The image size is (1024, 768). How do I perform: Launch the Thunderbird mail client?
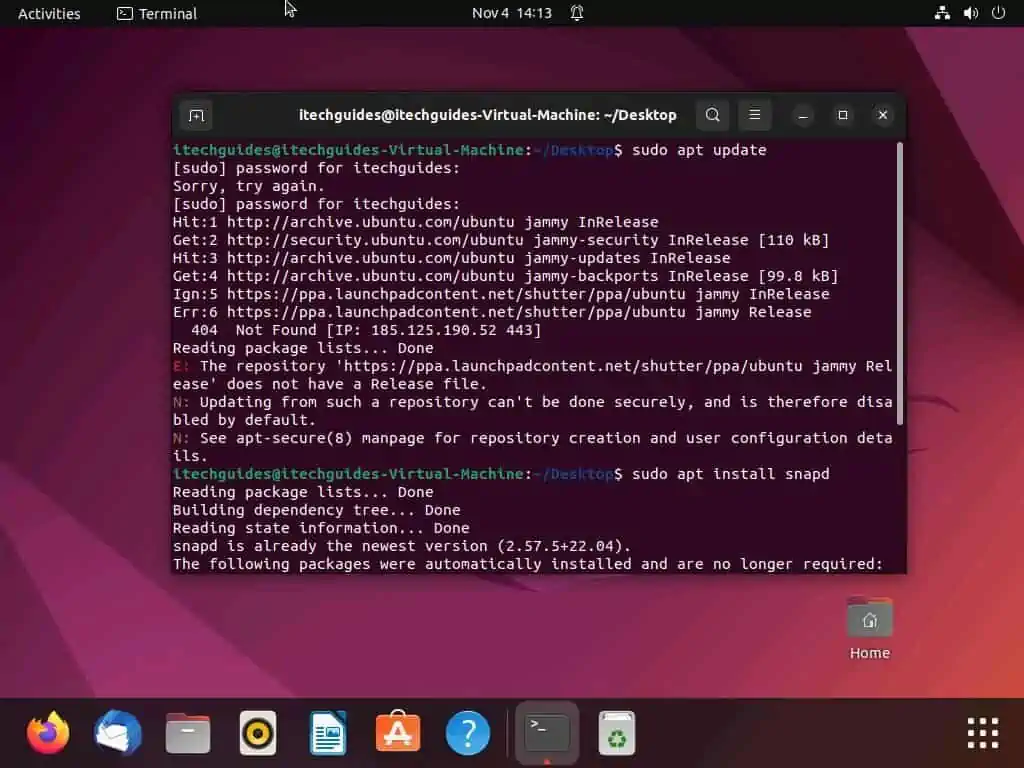(x=117, y=733)
